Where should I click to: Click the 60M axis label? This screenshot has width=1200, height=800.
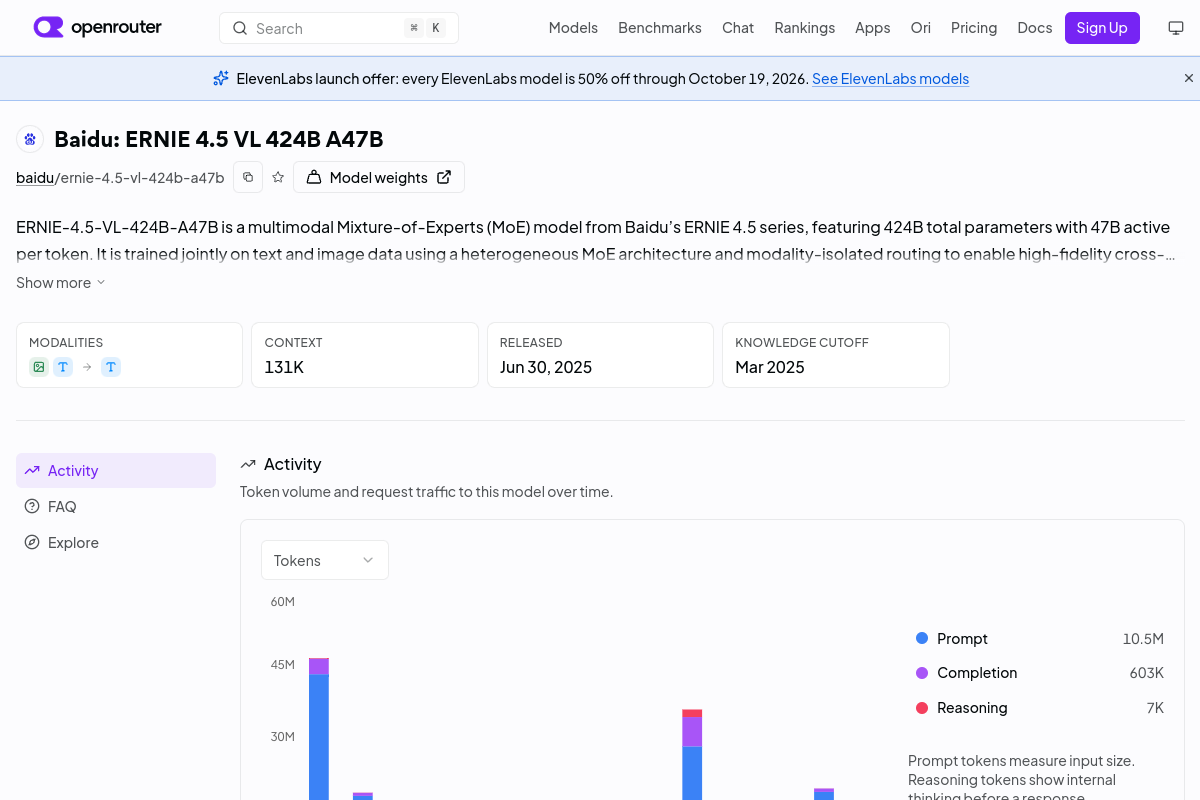click(x=283, y=602)
